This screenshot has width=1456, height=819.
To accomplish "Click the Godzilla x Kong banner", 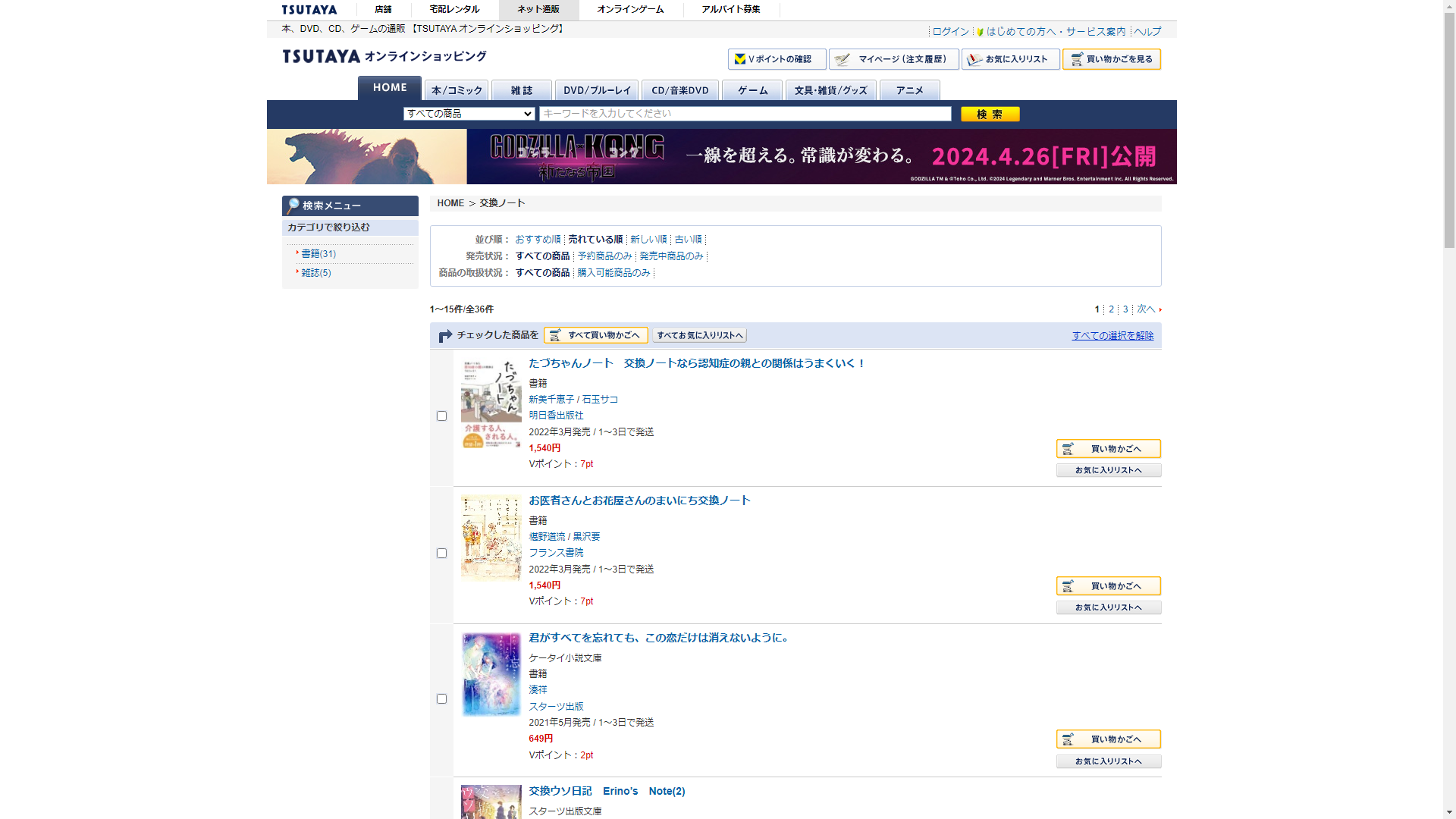I will pyautogui.click(x=721, y=156).
